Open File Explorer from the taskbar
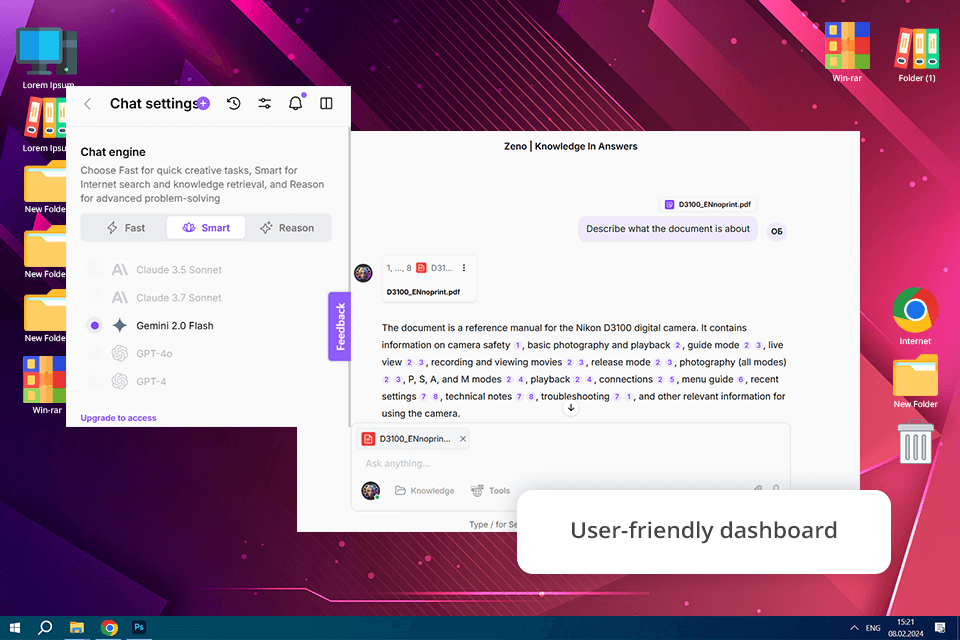 (x=77, y=628)
